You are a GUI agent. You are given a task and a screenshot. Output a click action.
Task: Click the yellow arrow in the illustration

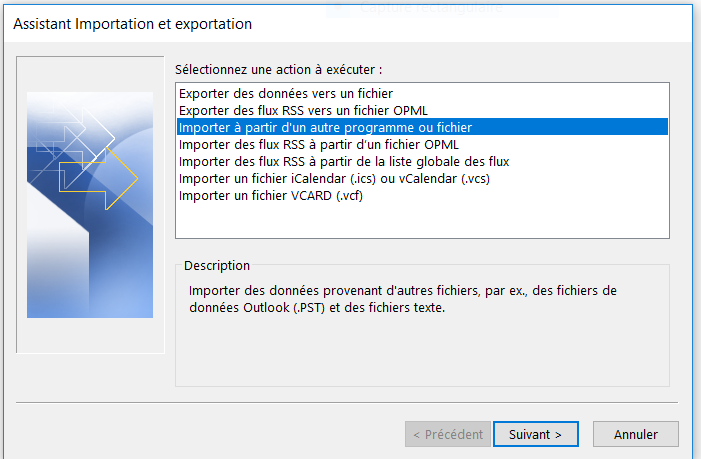click(98, 179)
